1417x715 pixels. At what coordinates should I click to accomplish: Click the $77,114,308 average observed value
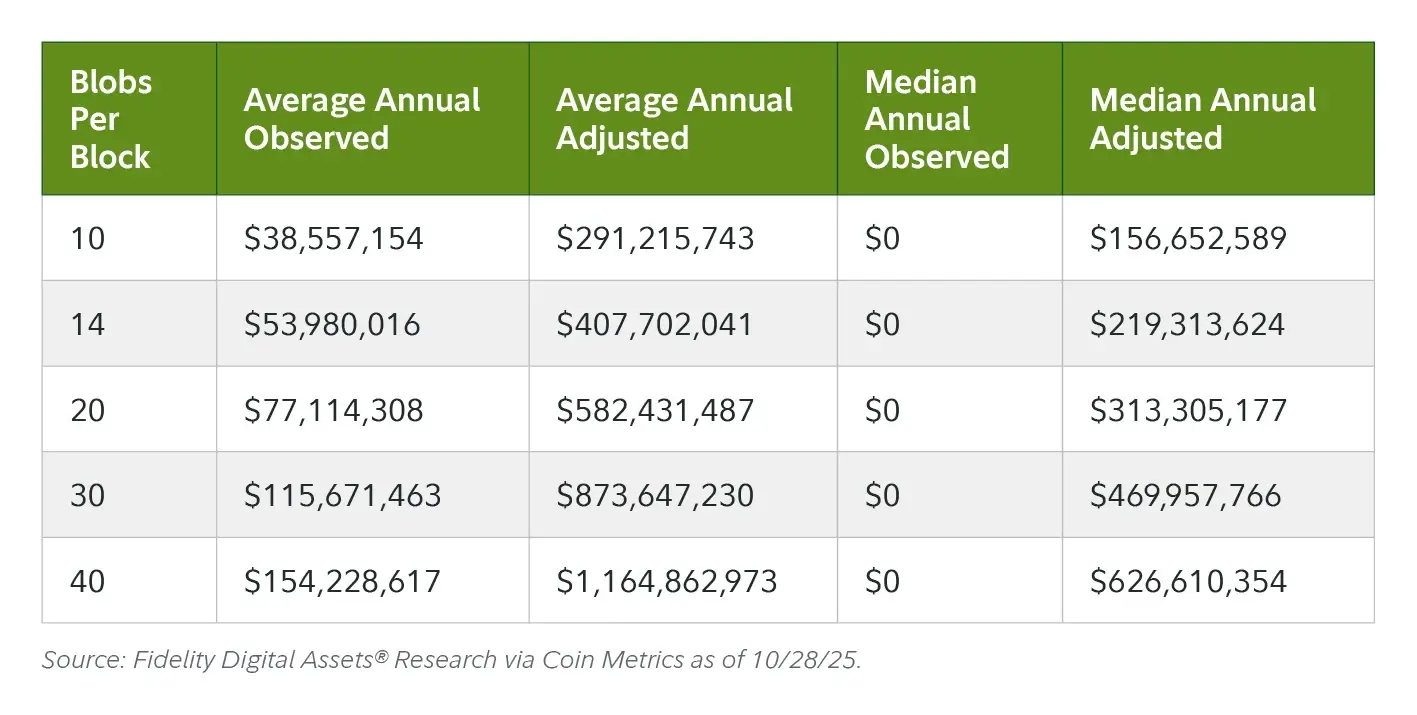coord(333,411)
